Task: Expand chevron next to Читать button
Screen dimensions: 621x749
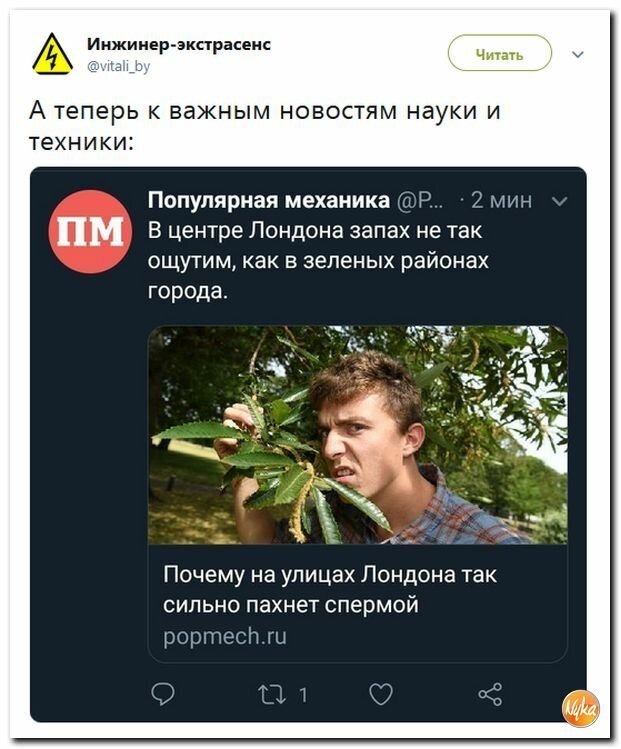Action: [578, 54]
